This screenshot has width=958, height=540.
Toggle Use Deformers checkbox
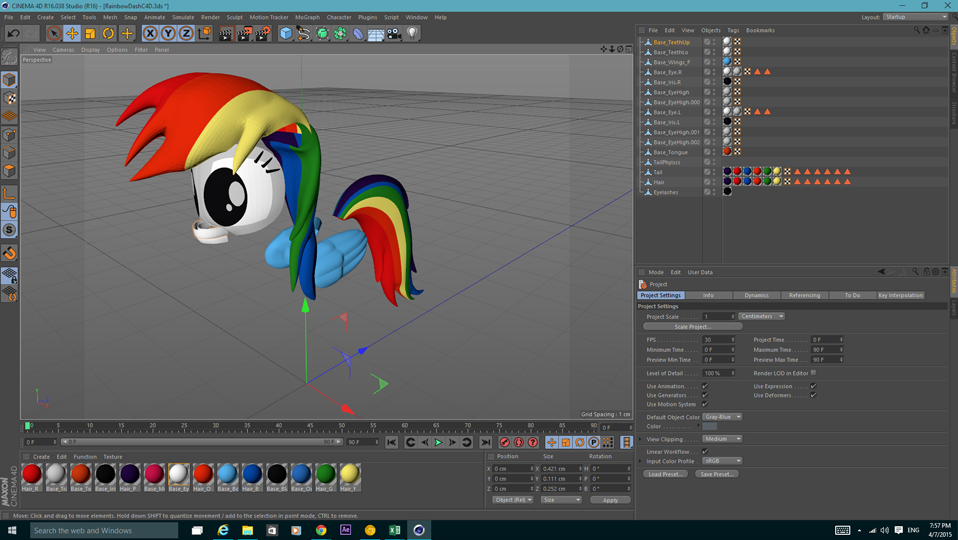(813, 395)
